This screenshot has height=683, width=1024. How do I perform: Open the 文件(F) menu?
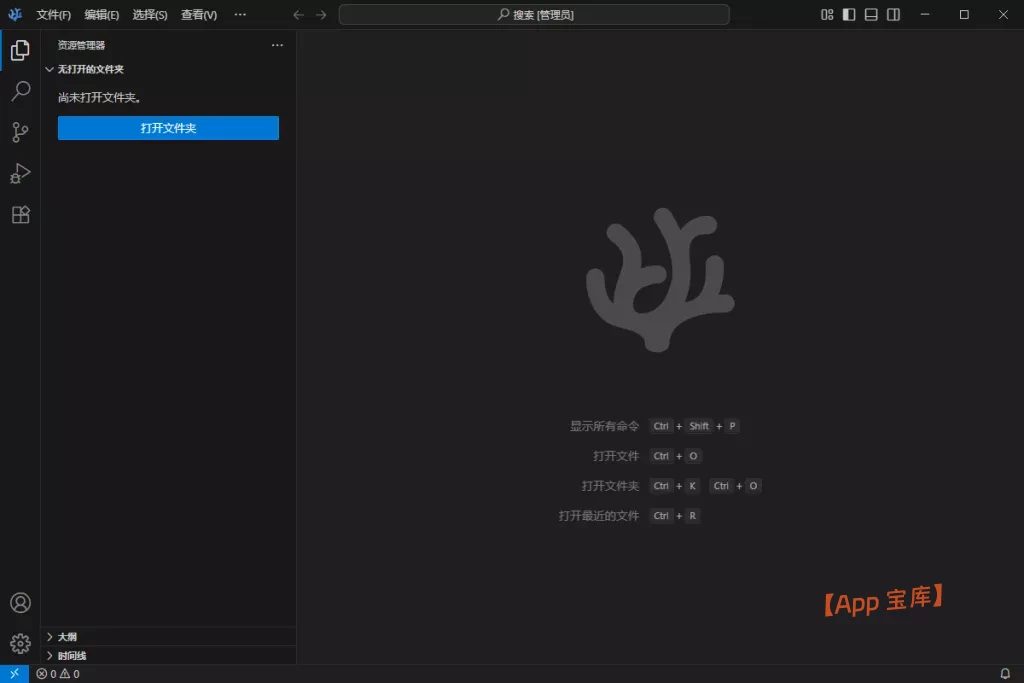[x=53, y=15]
